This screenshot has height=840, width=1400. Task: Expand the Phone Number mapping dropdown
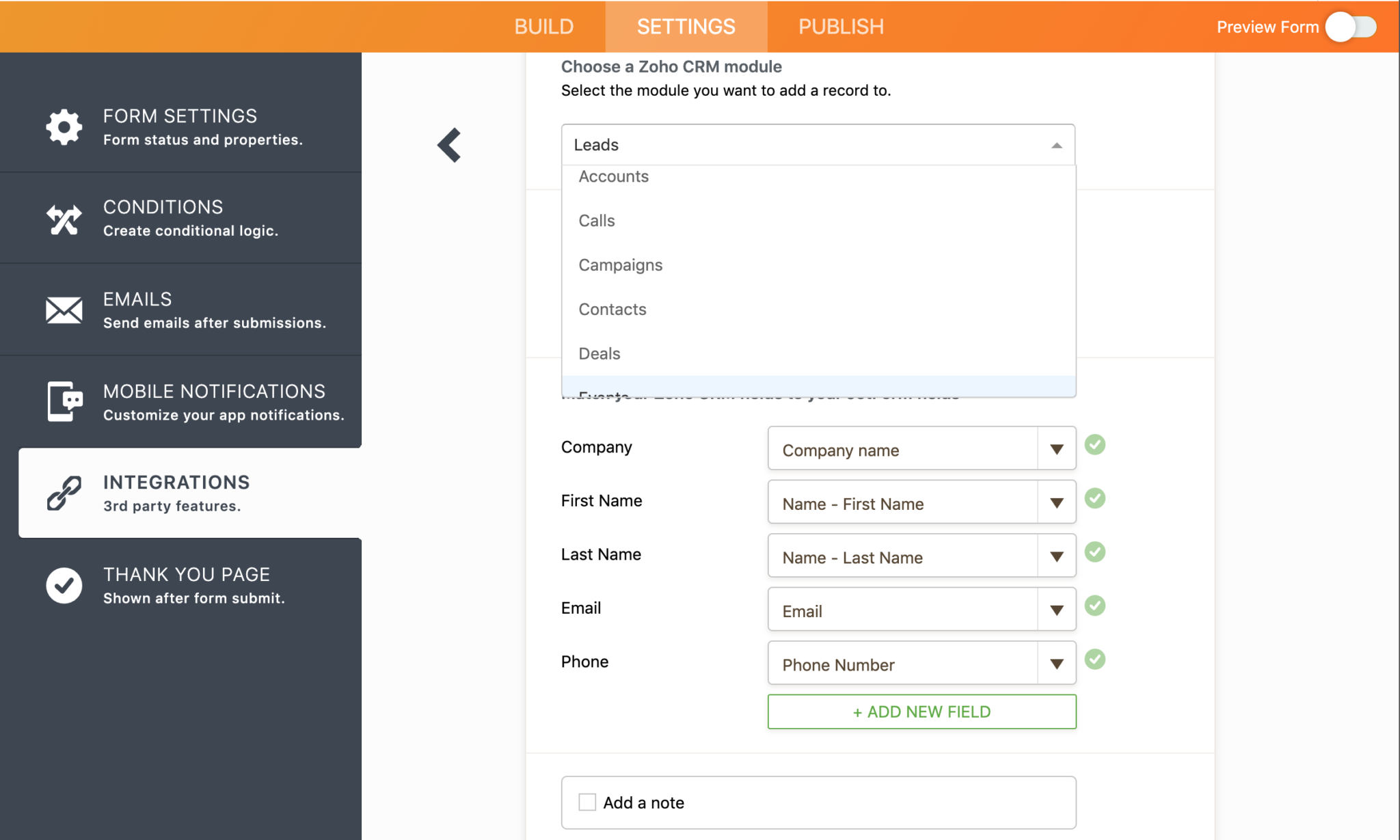1055,663
